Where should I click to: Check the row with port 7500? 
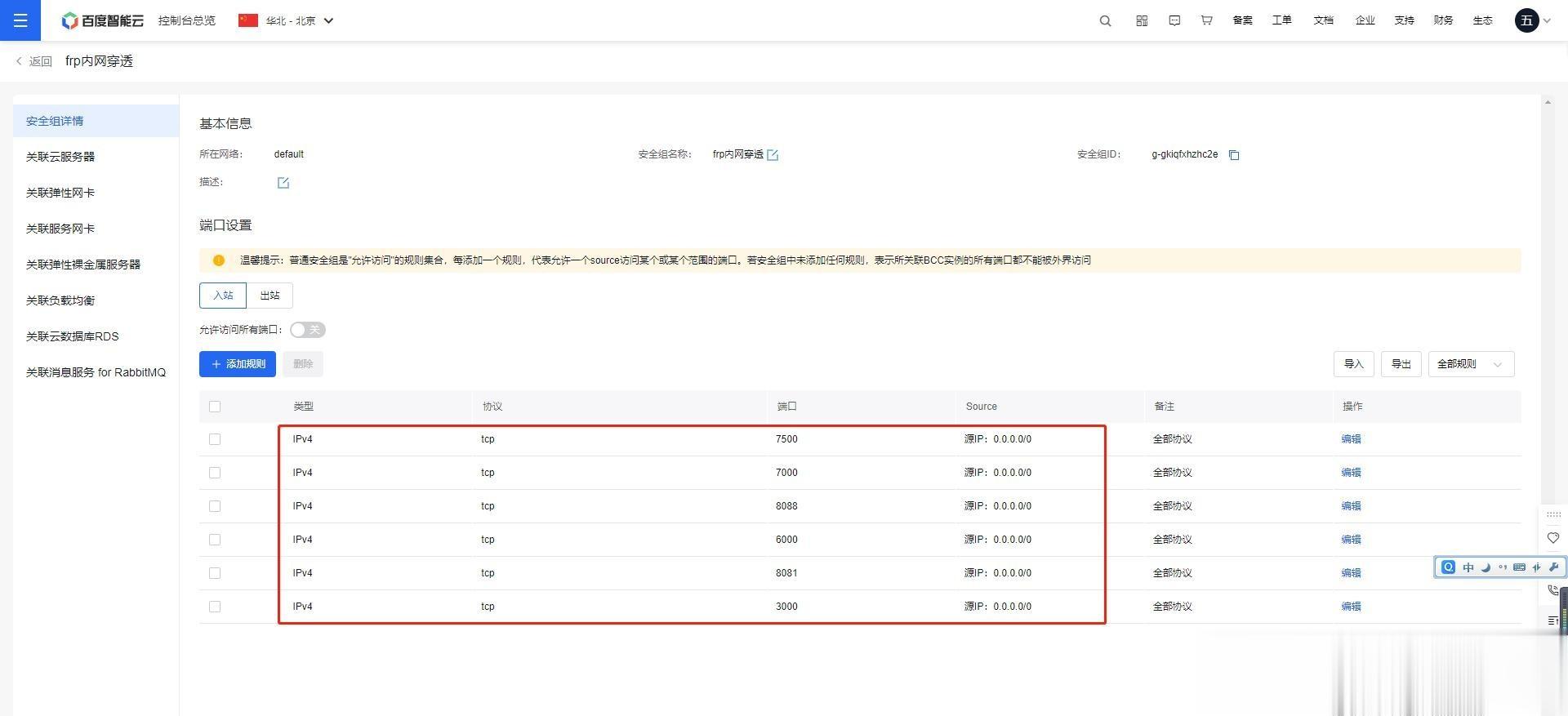click(x=215, y=439)
